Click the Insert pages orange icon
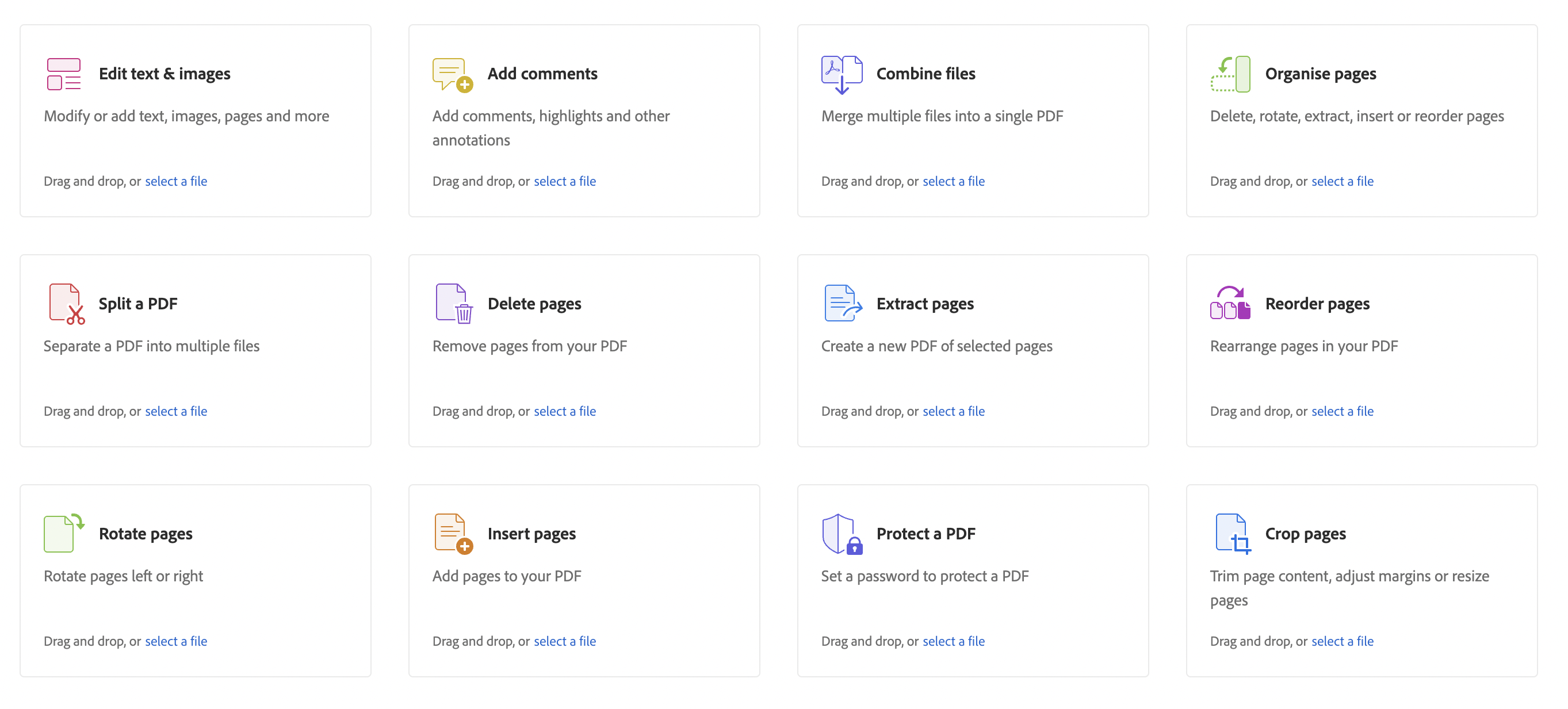Image resolution: width=1568 pixels, height=709 pixels. coord(453,533)
